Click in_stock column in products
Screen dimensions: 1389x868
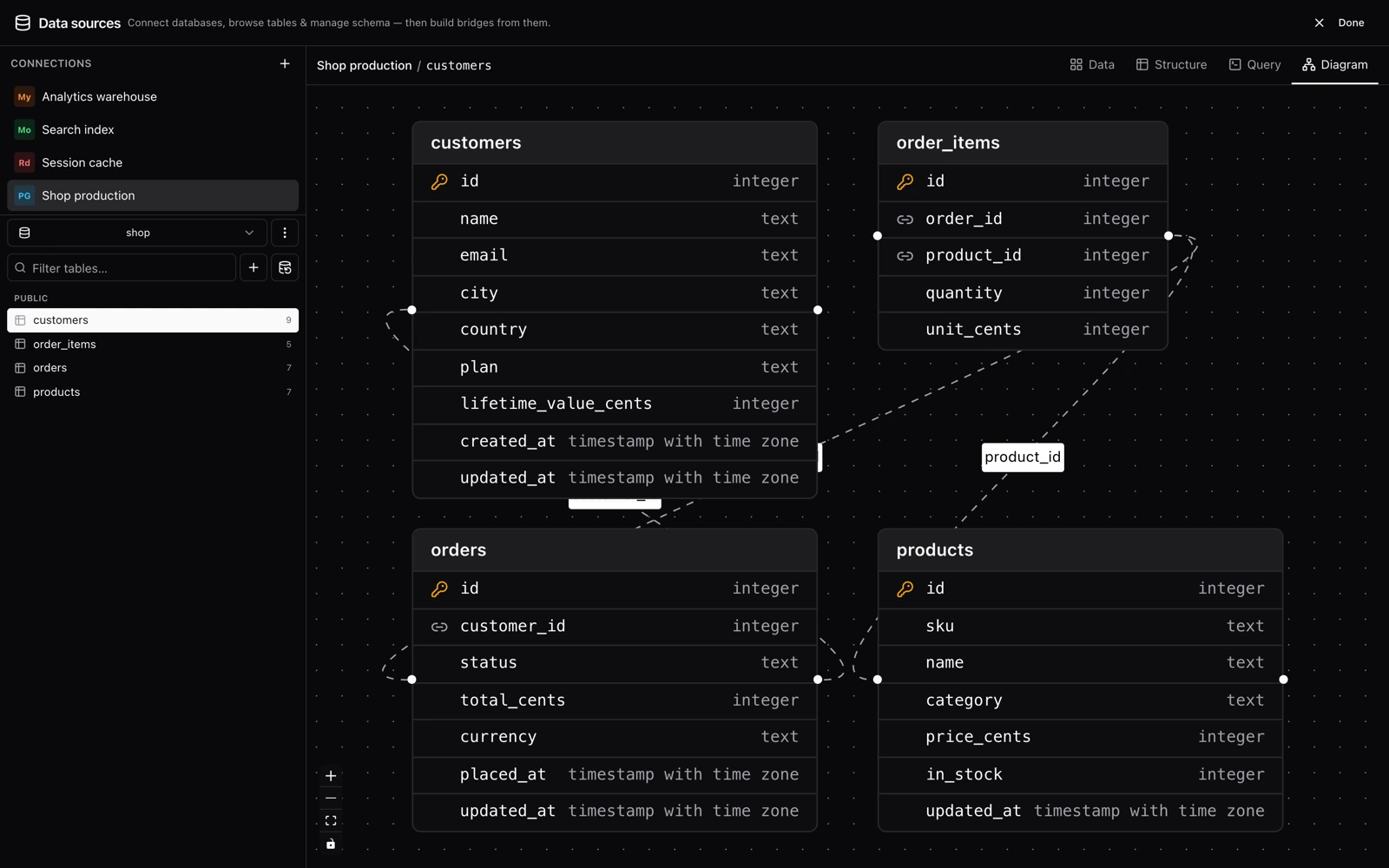coord(1080,775)
